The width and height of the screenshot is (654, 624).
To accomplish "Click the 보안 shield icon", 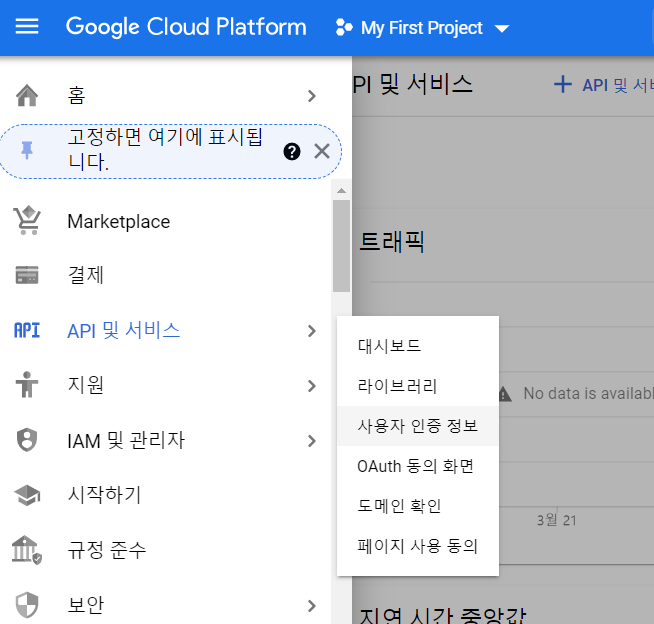I will coord(27,605).
